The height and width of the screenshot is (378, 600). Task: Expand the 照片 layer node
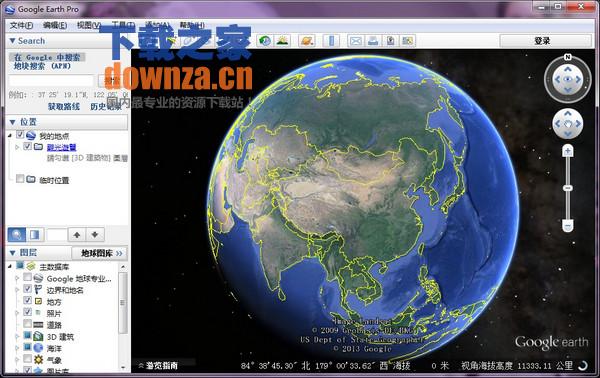(17, 313)
